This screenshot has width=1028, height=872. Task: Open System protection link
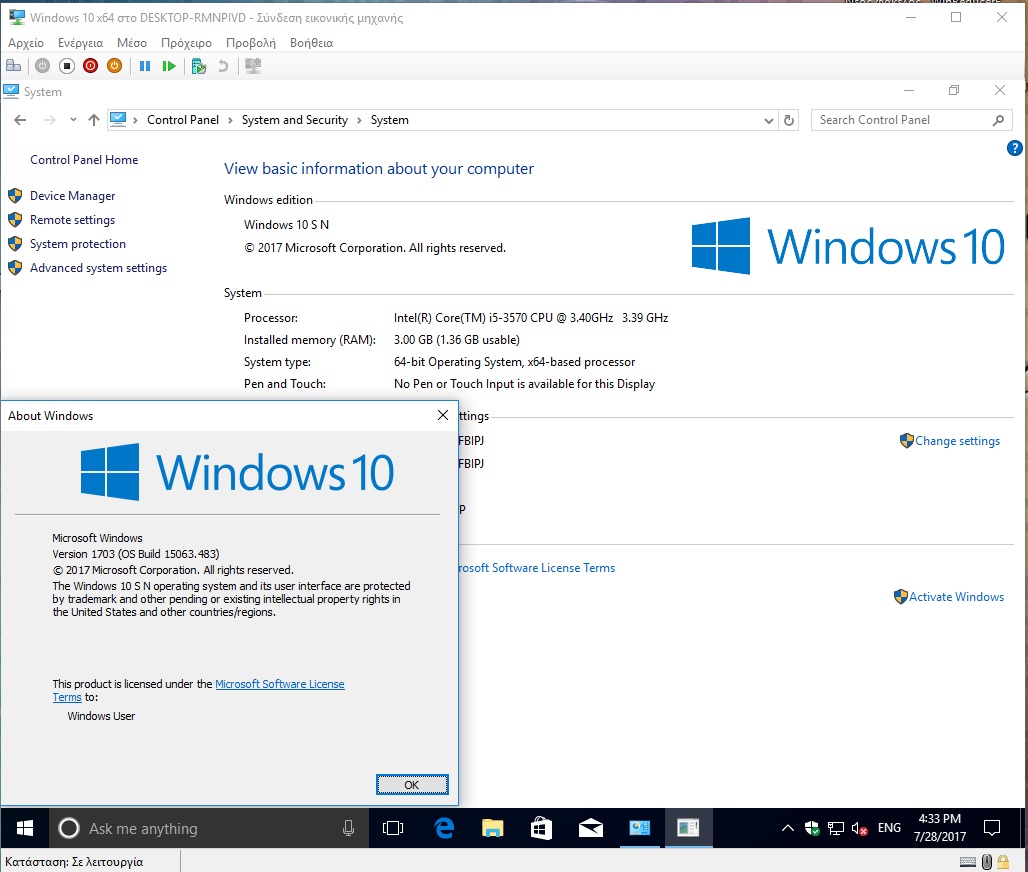click(77, 244)
